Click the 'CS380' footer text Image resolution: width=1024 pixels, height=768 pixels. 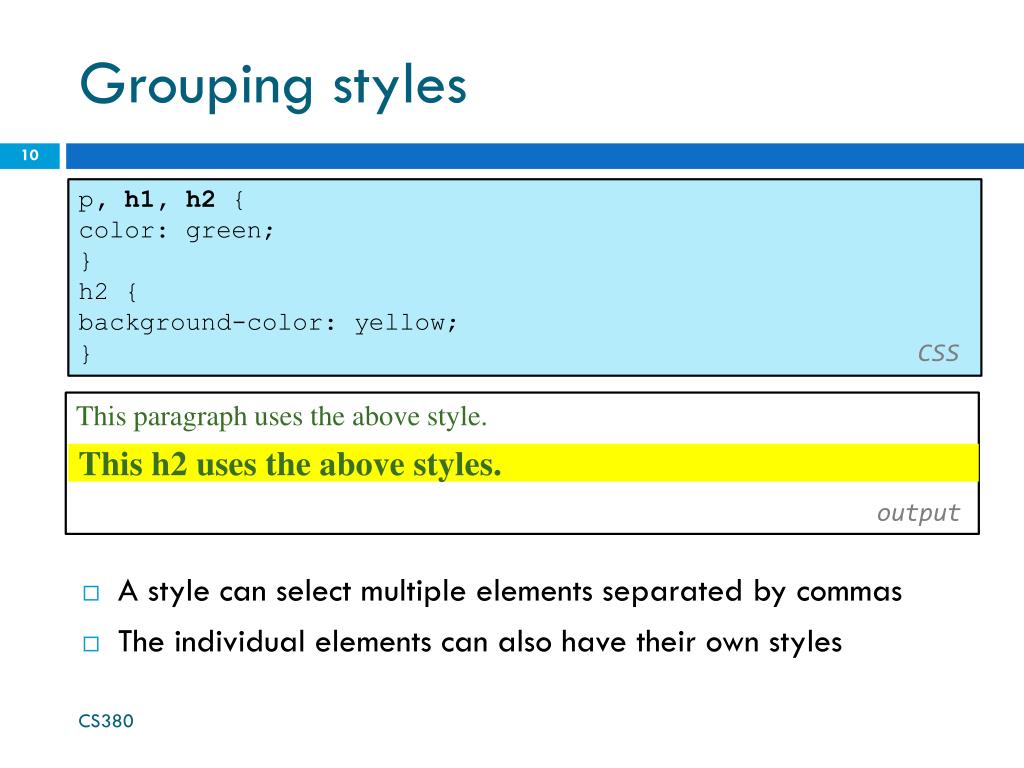[106, 721]
